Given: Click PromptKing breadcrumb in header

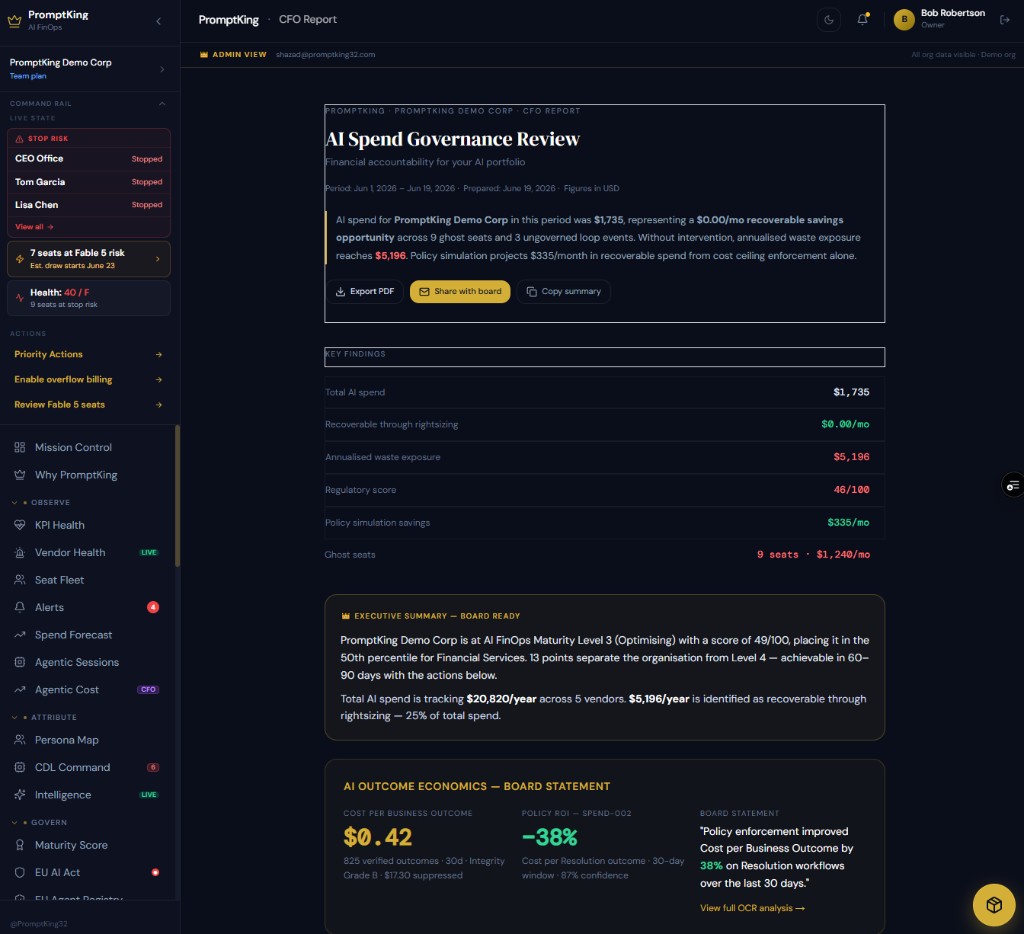Looking at the screenshot, I should pos(228,20).
